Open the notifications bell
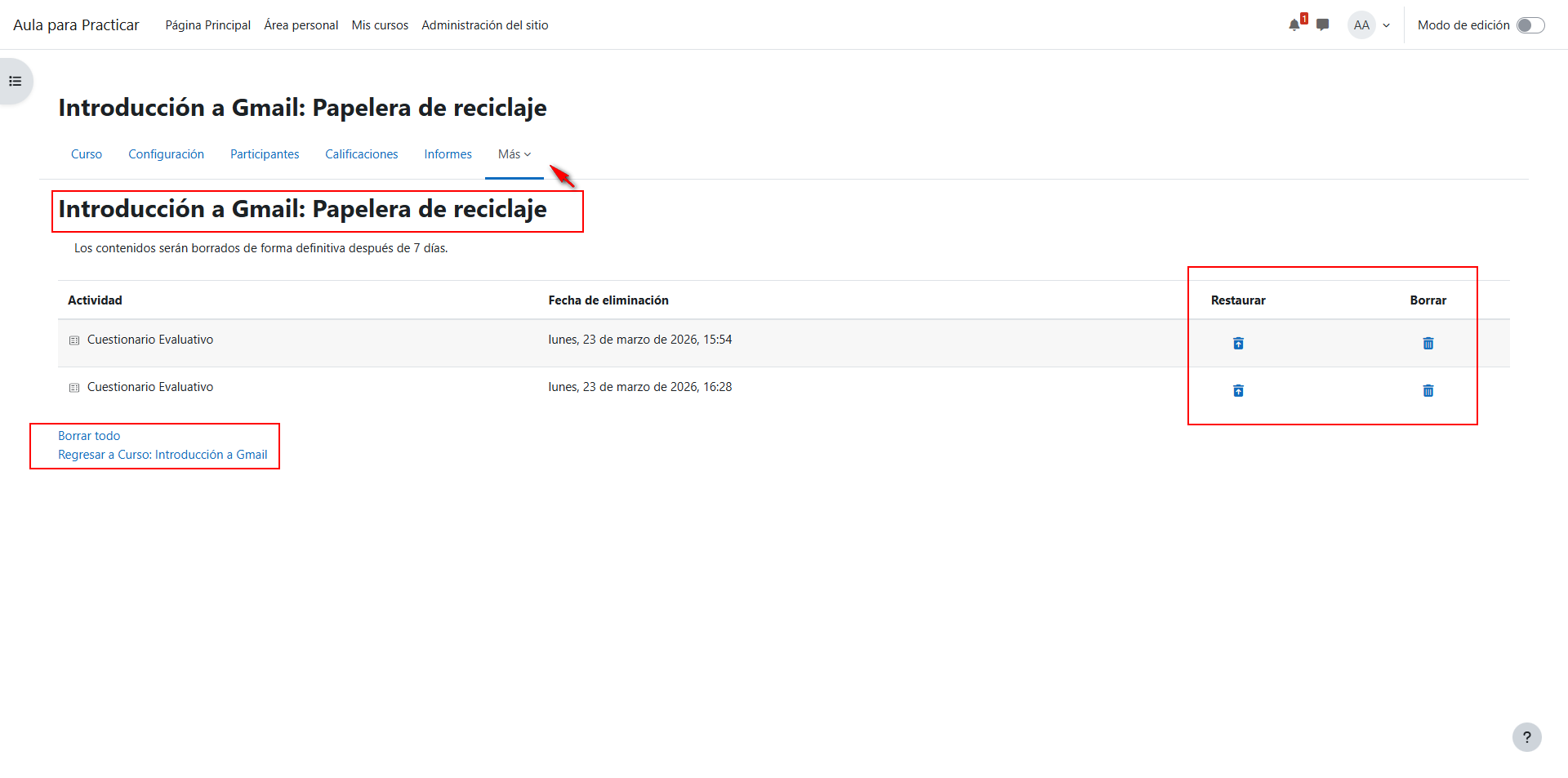1568x778 pixels. pos(1294,25)
